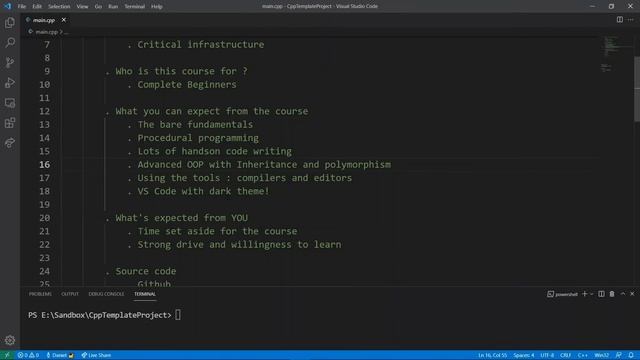
Task: Open the Edit menu
Action: coord(37,6)
